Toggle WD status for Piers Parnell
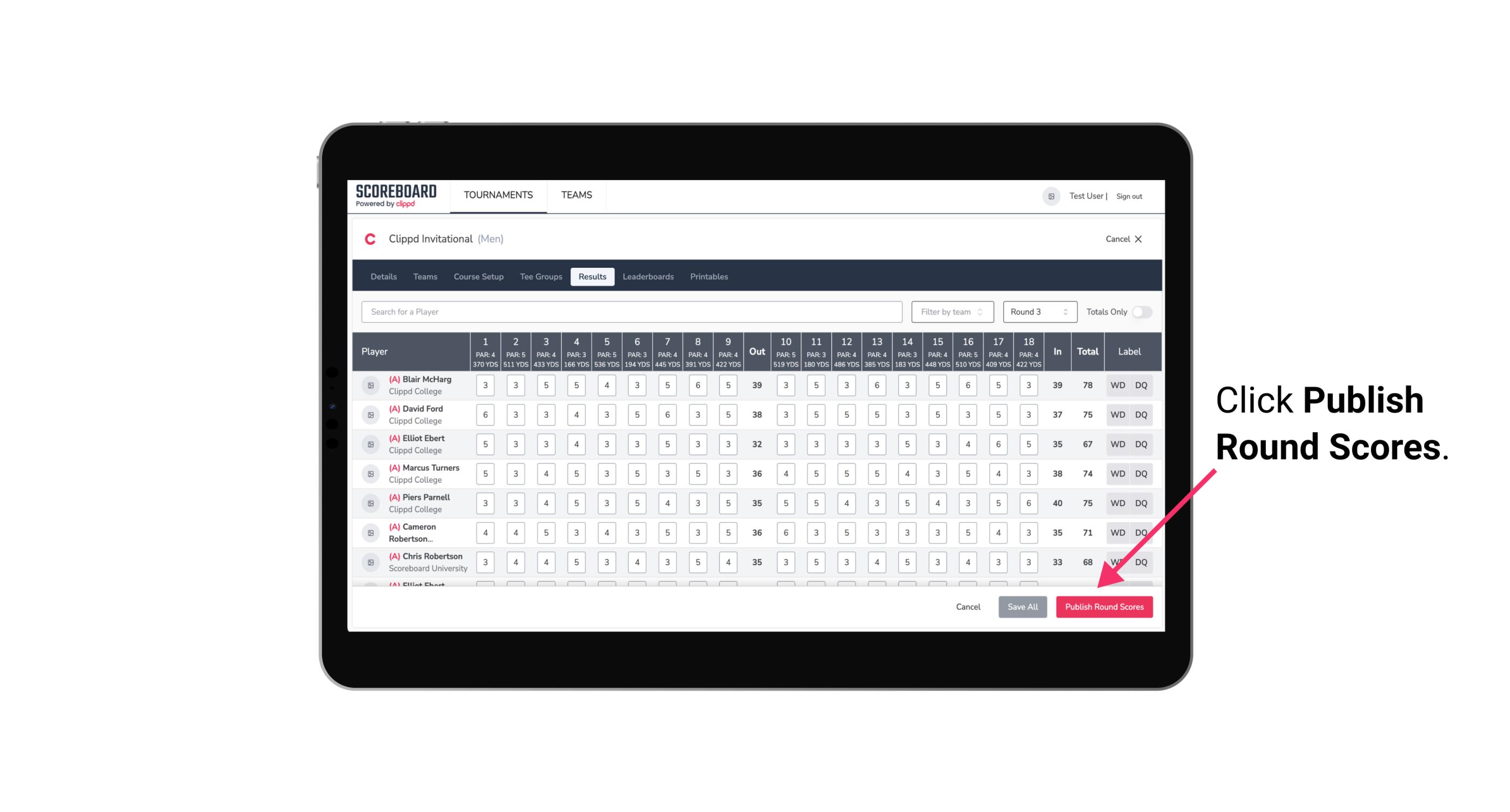The height and width of the screenshot is (812, 1510). click(x=1118, y=503)
